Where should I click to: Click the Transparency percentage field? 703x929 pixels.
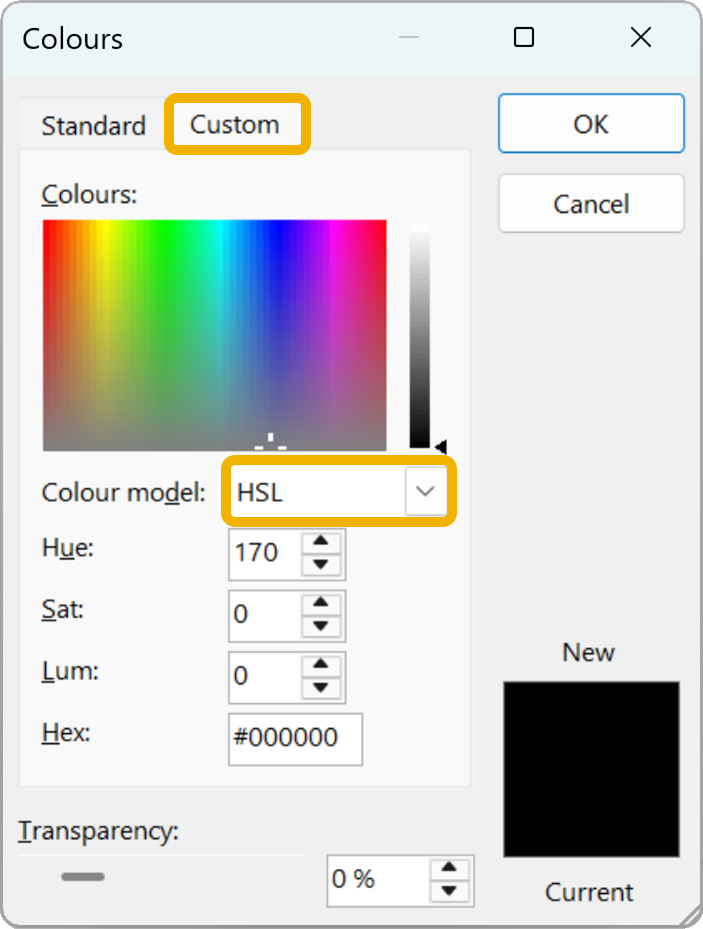pyautogui.click(x=379, y=880)
